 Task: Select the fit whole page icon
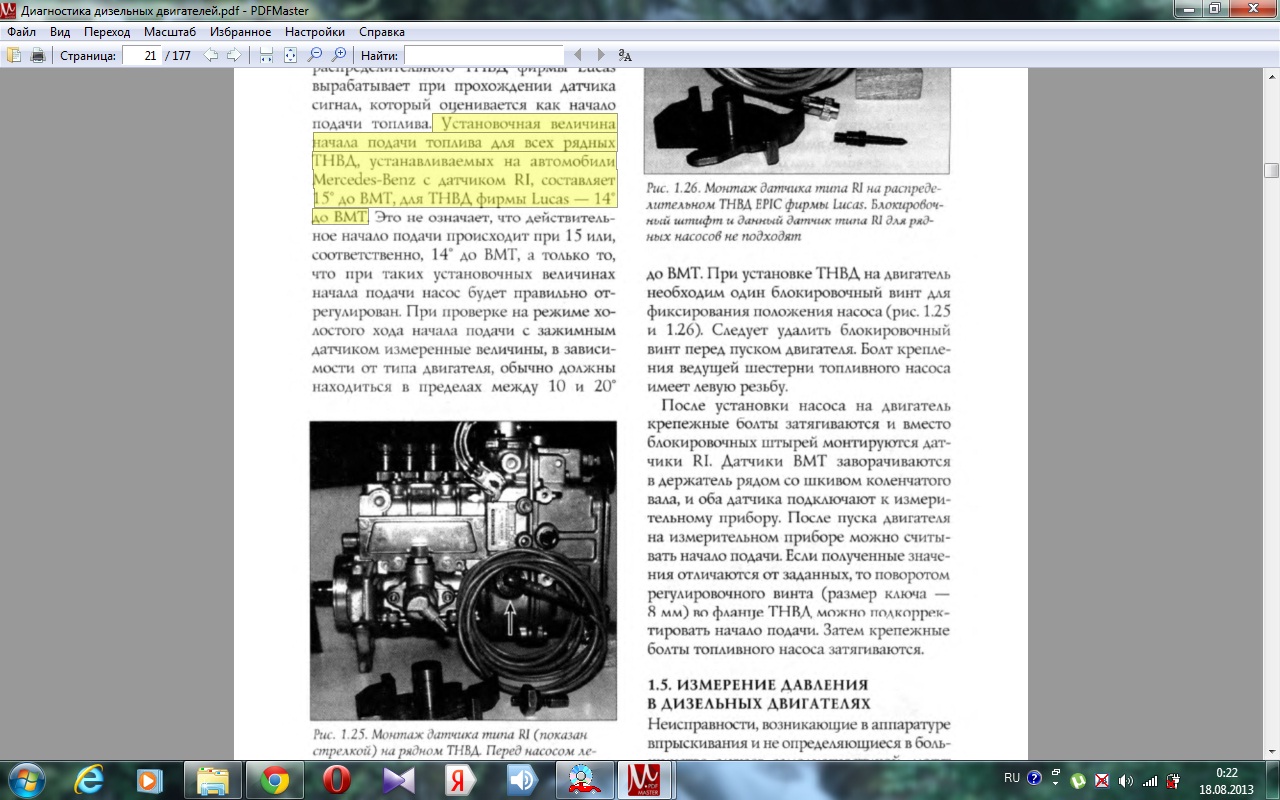(x=290, y=55)
